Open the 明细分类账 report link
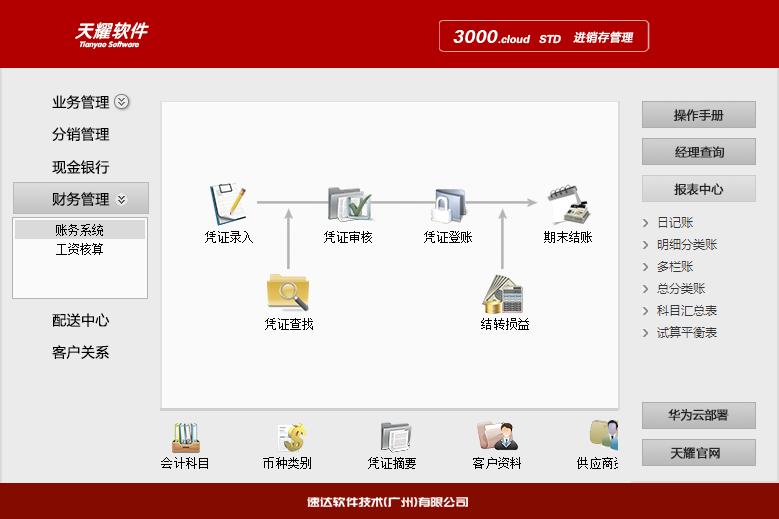The image size is (779, 519). pyautogui.click(x=686, y=245)
